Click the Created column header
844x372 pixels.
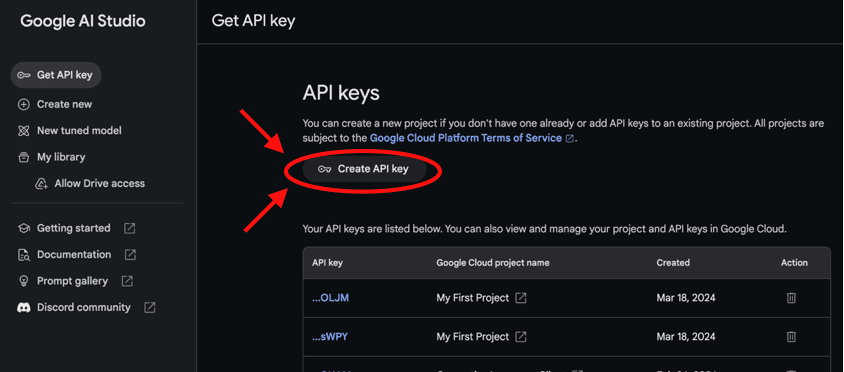[x=673, y=263]
